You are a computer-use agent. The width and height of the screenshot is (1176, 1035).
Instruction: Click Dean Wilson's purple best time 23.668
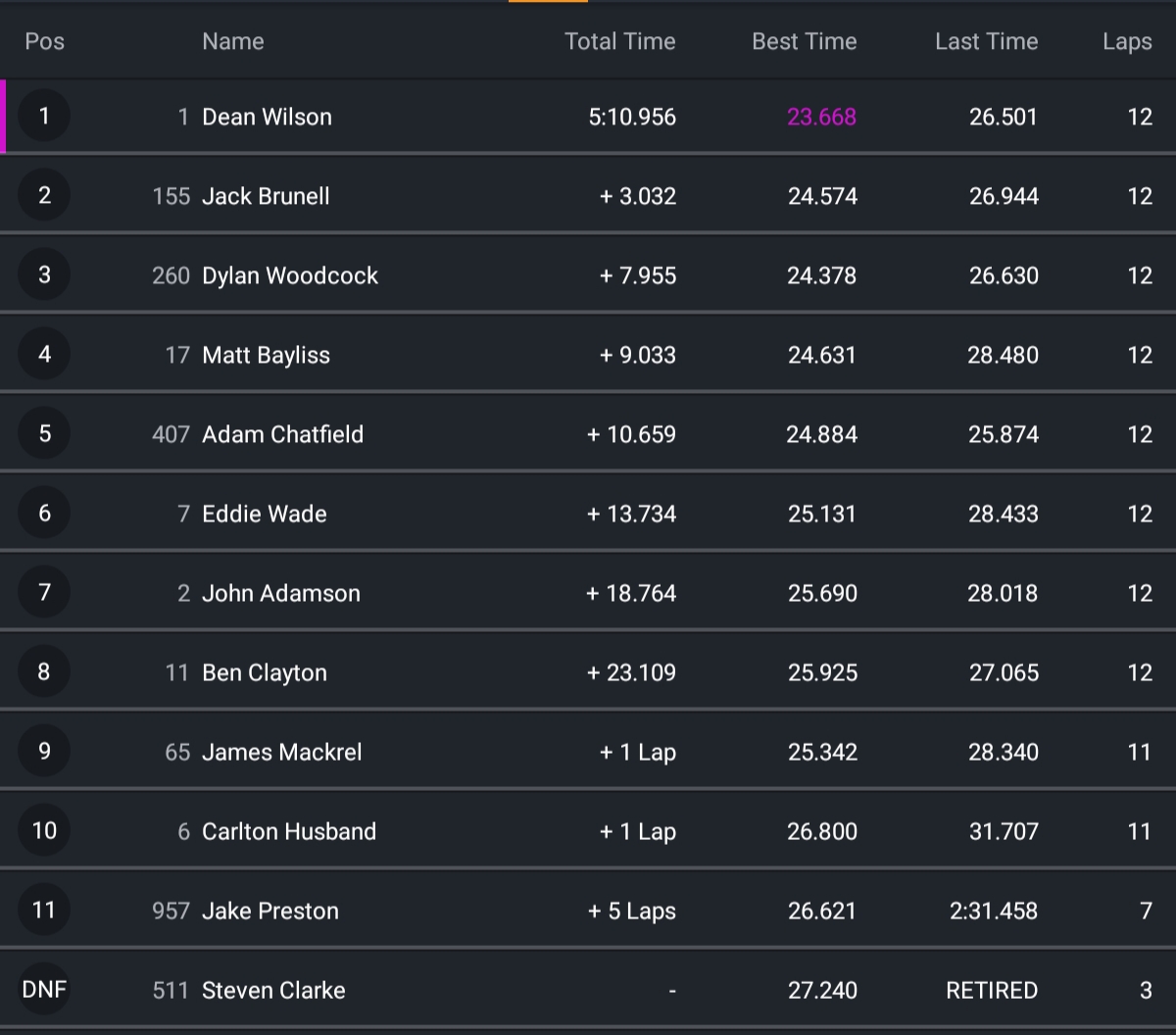click(821, 117)
